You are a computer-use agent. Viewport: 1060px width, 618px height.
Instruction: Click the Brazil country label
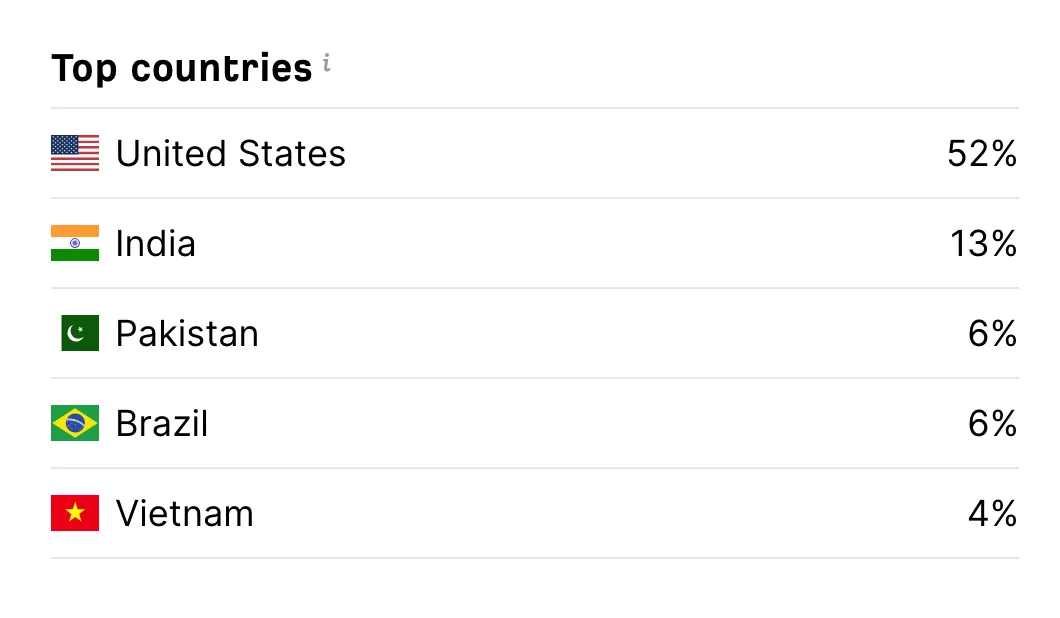tap(162, 423)
